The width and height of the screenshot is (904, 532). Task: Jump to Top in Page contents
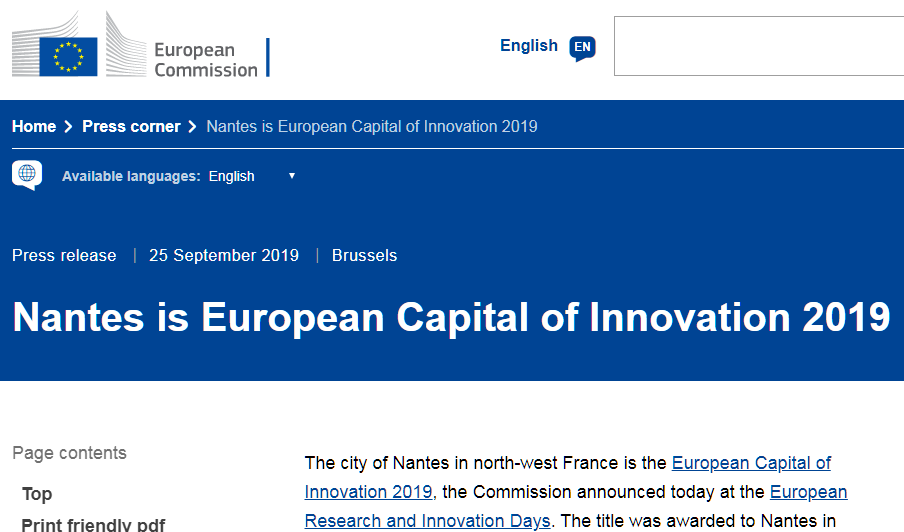37,494
